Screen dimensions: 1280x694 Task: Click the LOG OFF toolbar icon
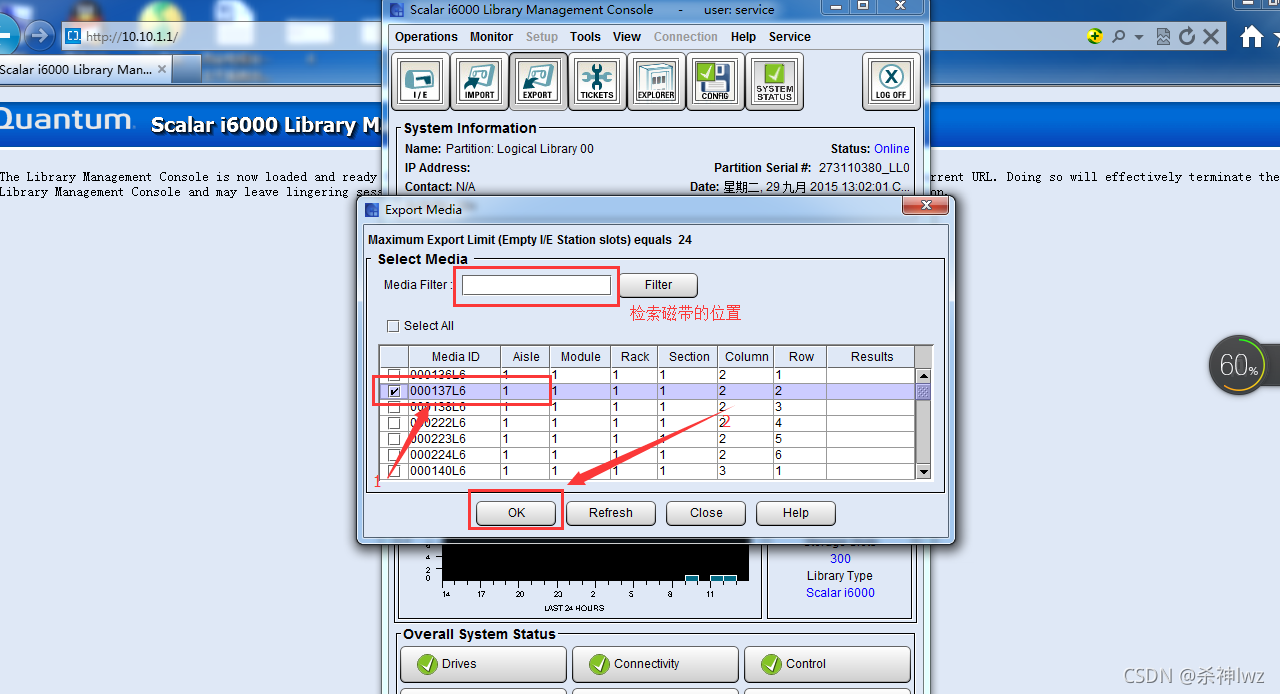coord(891,81)
